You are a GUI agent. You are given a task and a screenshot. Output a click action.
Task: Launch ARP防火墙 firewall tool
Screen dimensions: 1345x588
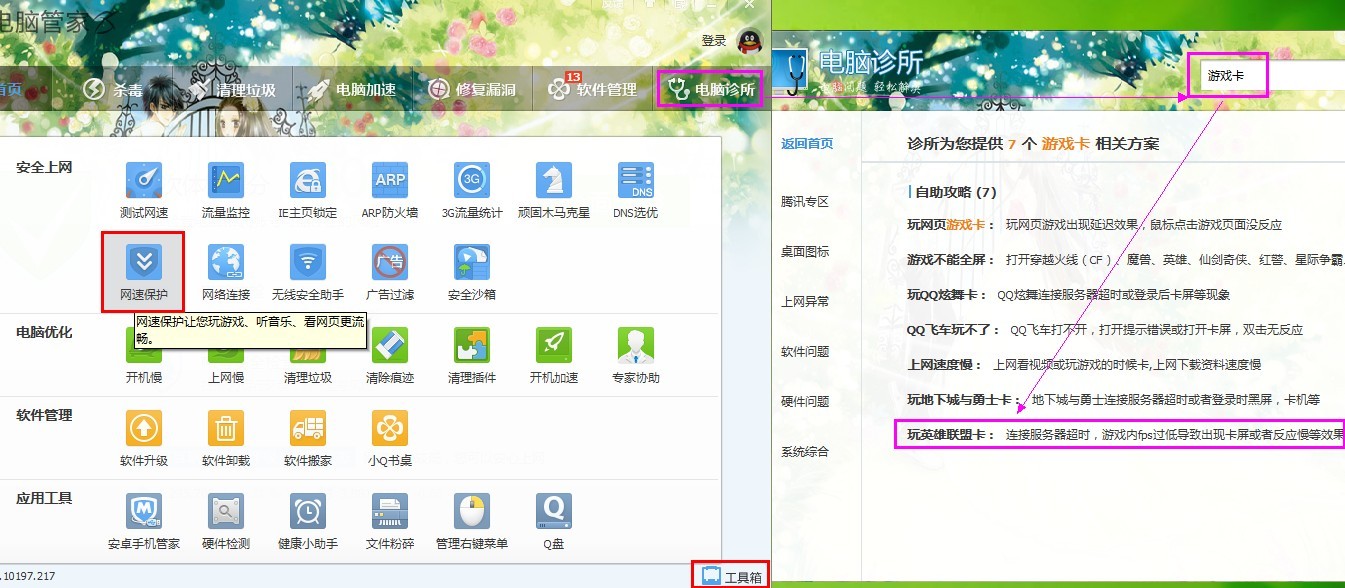point(390,190)
